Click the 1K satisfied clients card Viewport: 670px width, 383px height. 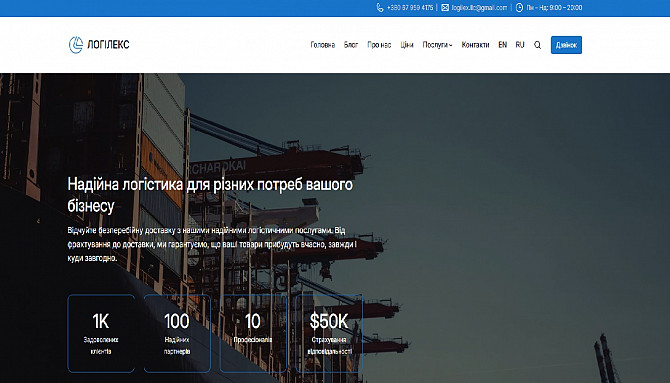(x=101, y=333)
